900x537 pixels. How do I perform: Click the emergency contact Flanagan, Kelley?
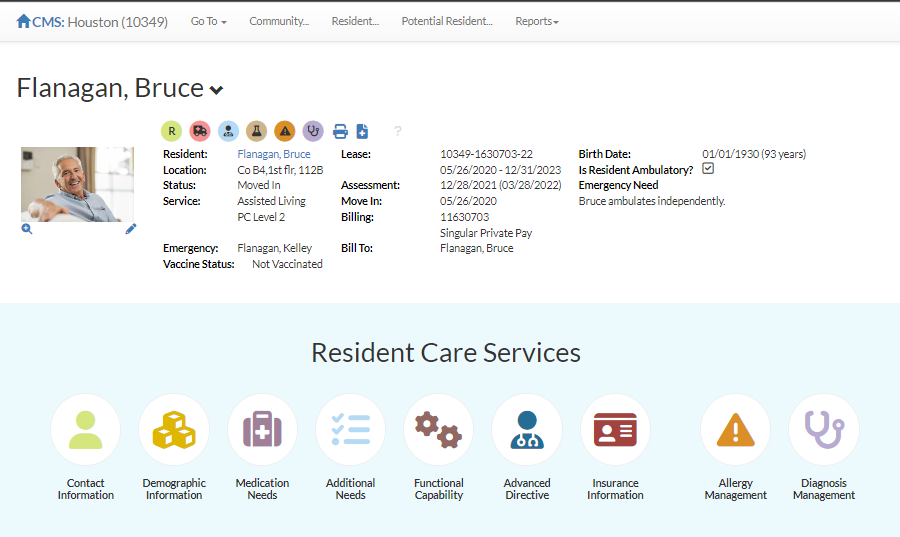tap(274, 248)
